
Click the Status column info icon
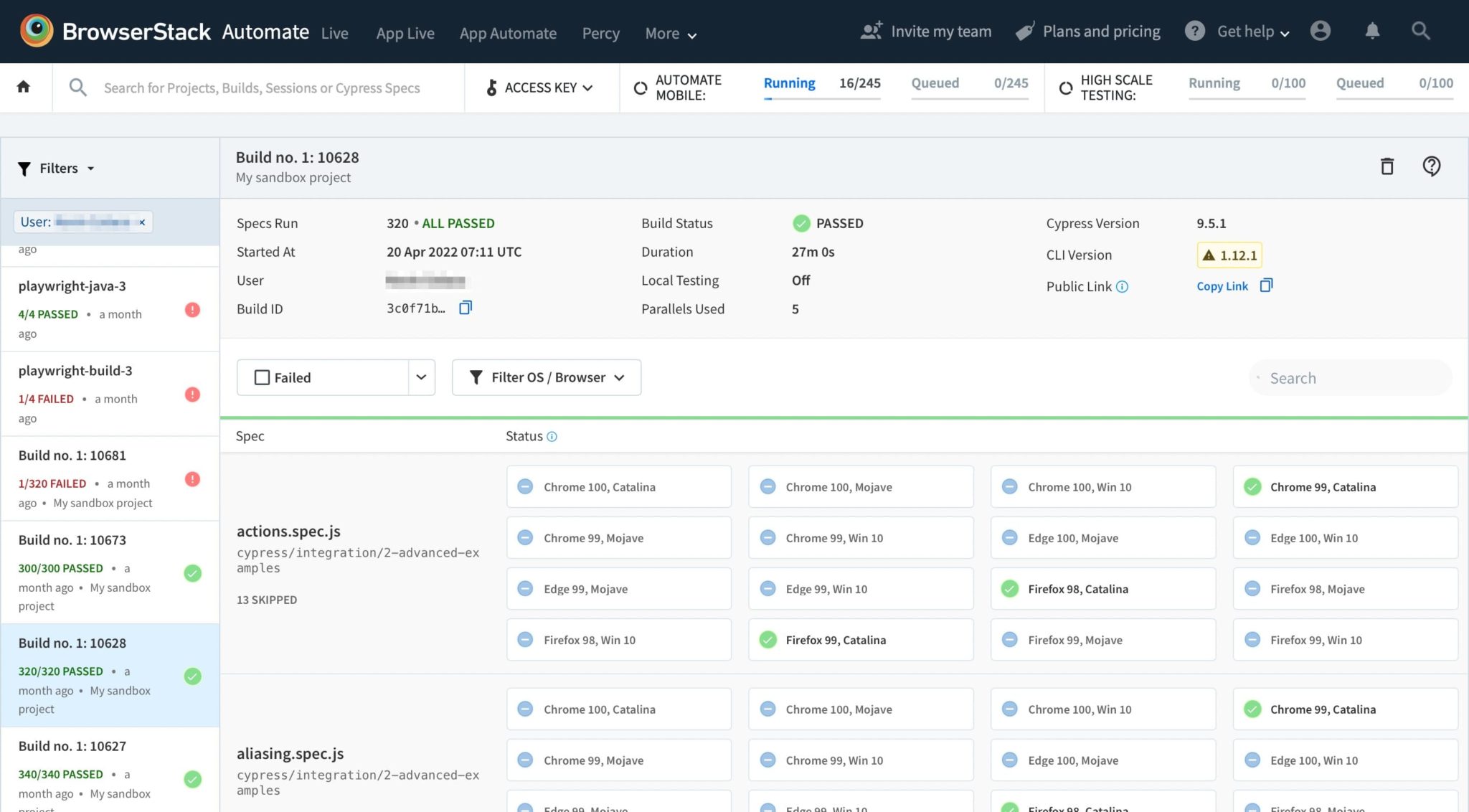(x=552, y=436)
